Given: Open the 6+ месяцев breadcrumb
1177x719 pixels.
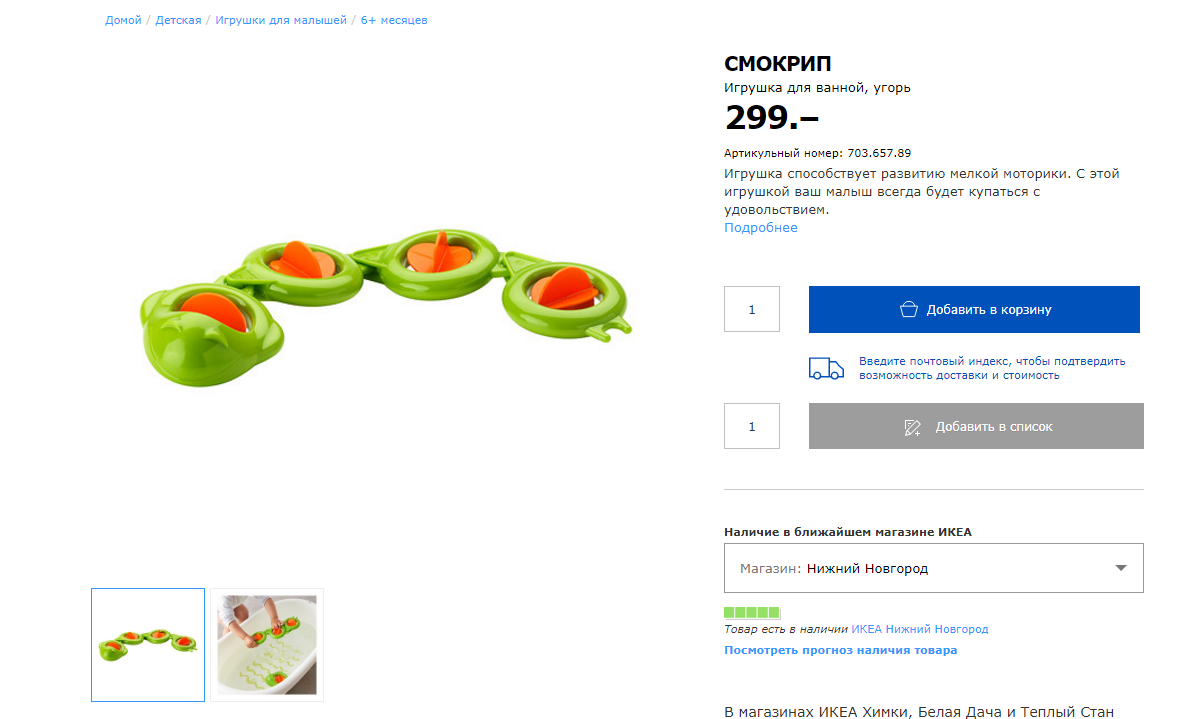Looking at the screenshot, I should pos(394,20).
